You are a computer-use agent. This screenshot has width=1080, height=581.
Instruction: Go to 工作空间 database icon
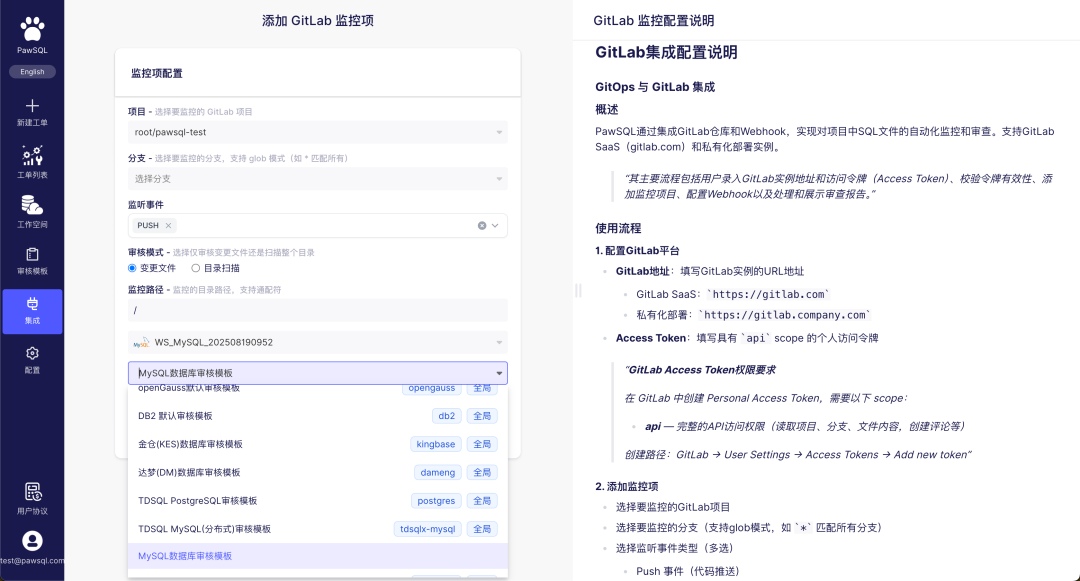(32, 205)
